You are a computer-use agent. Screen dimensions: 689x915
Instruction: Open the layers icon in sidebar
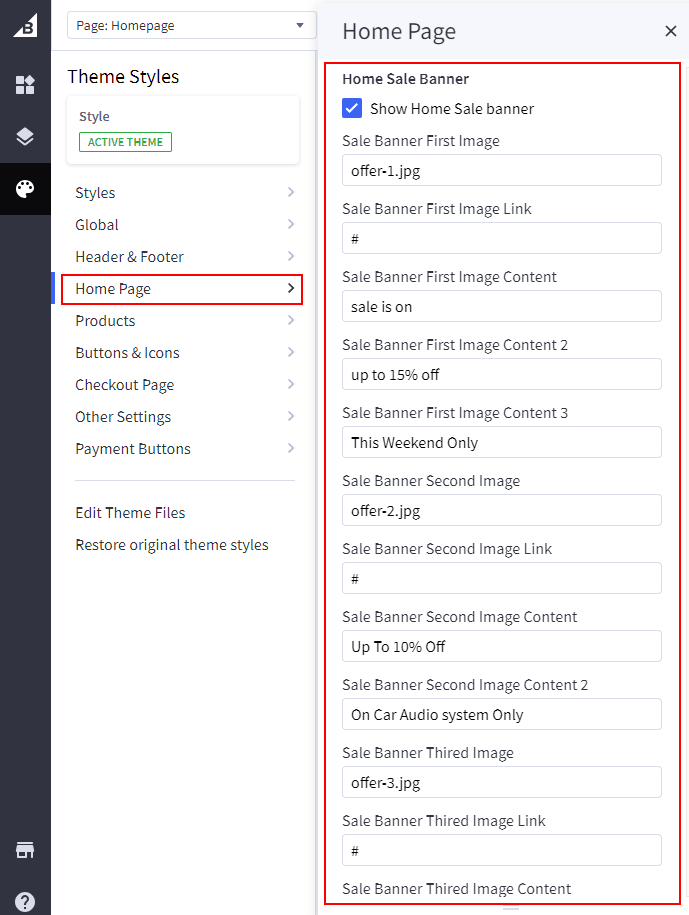pos(25,137)
